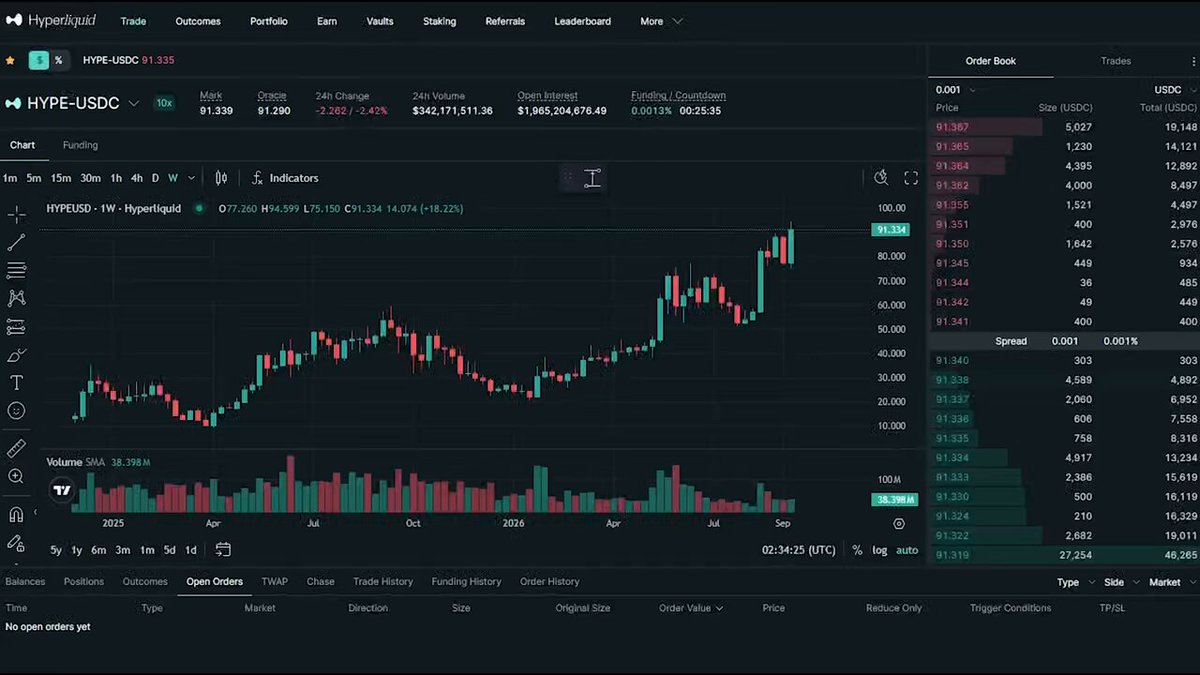Select the Fibonacci retracement tool
Viewport: 1200px width, 675px height.
click(x=17, y=270)
